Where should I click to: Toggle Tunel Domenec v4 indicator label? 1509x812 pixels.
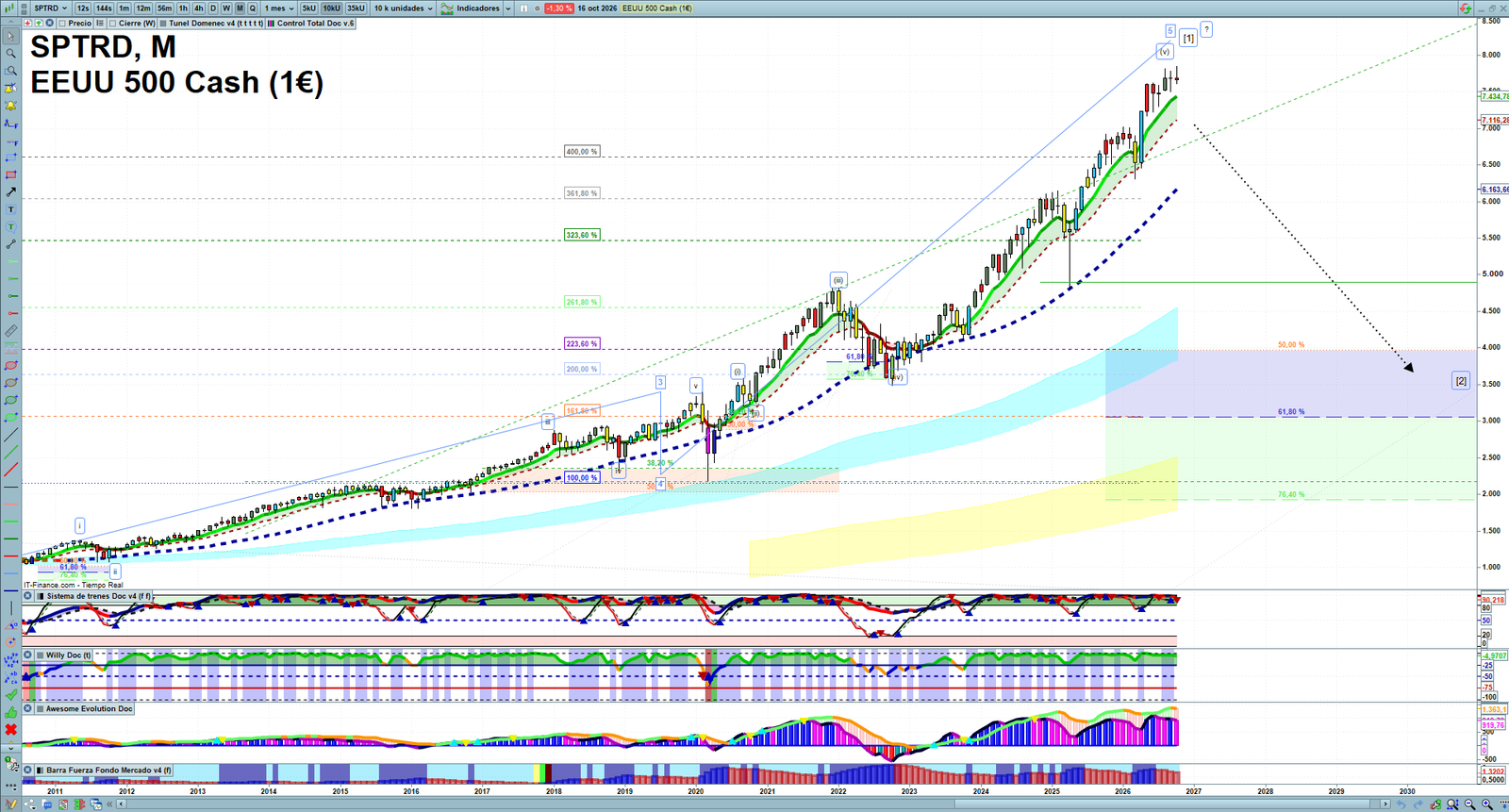coord(211,24)
